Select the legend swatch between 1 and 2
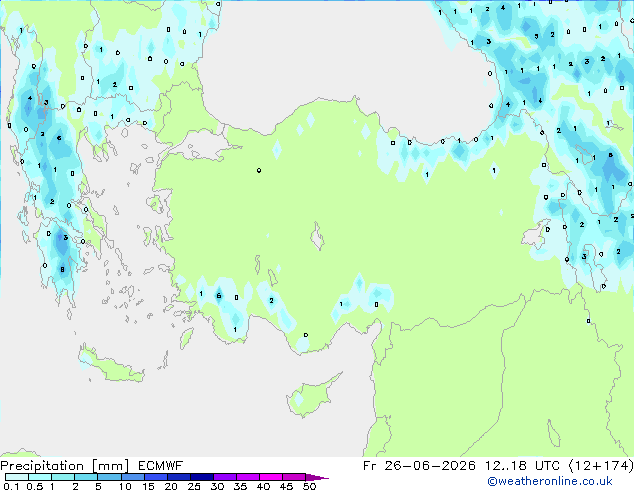634x490 pixels. pos(63,477)
